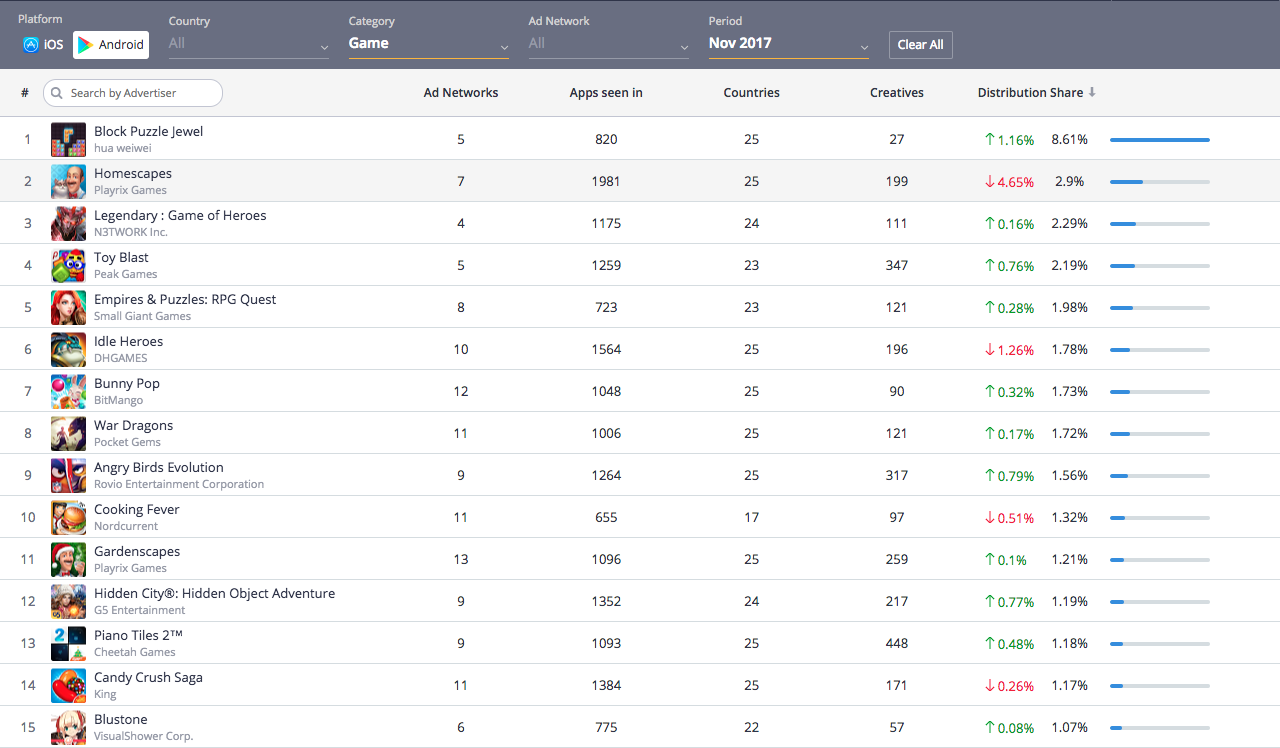
Task: Open the Category dropdown showing Game
Action: point(429,44)
